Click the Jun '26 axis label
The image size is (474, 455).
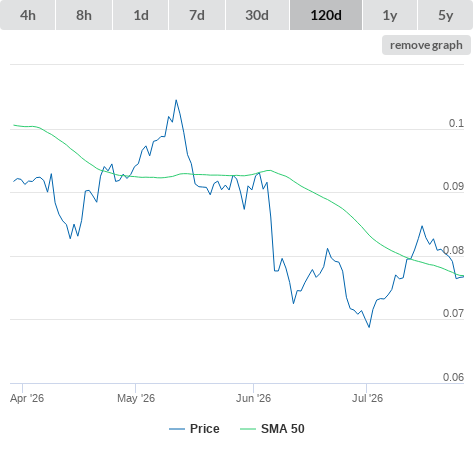point(253,398)
